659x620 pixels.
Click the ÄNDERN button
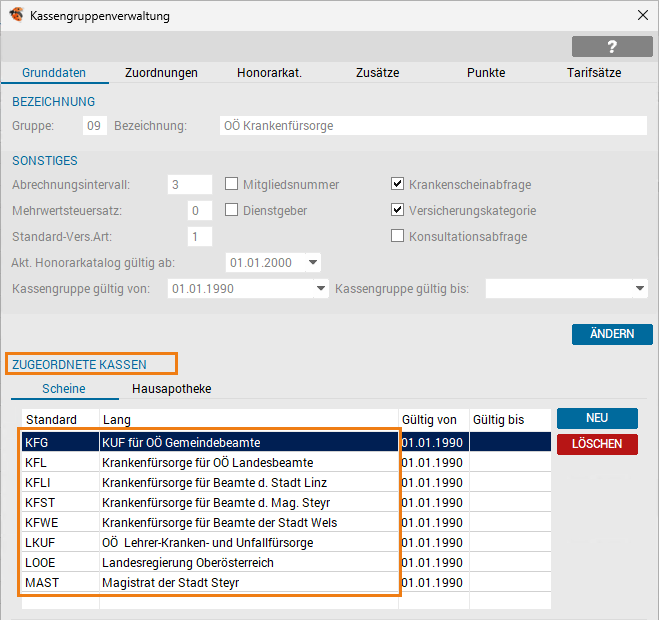click(x=612, y=335)
